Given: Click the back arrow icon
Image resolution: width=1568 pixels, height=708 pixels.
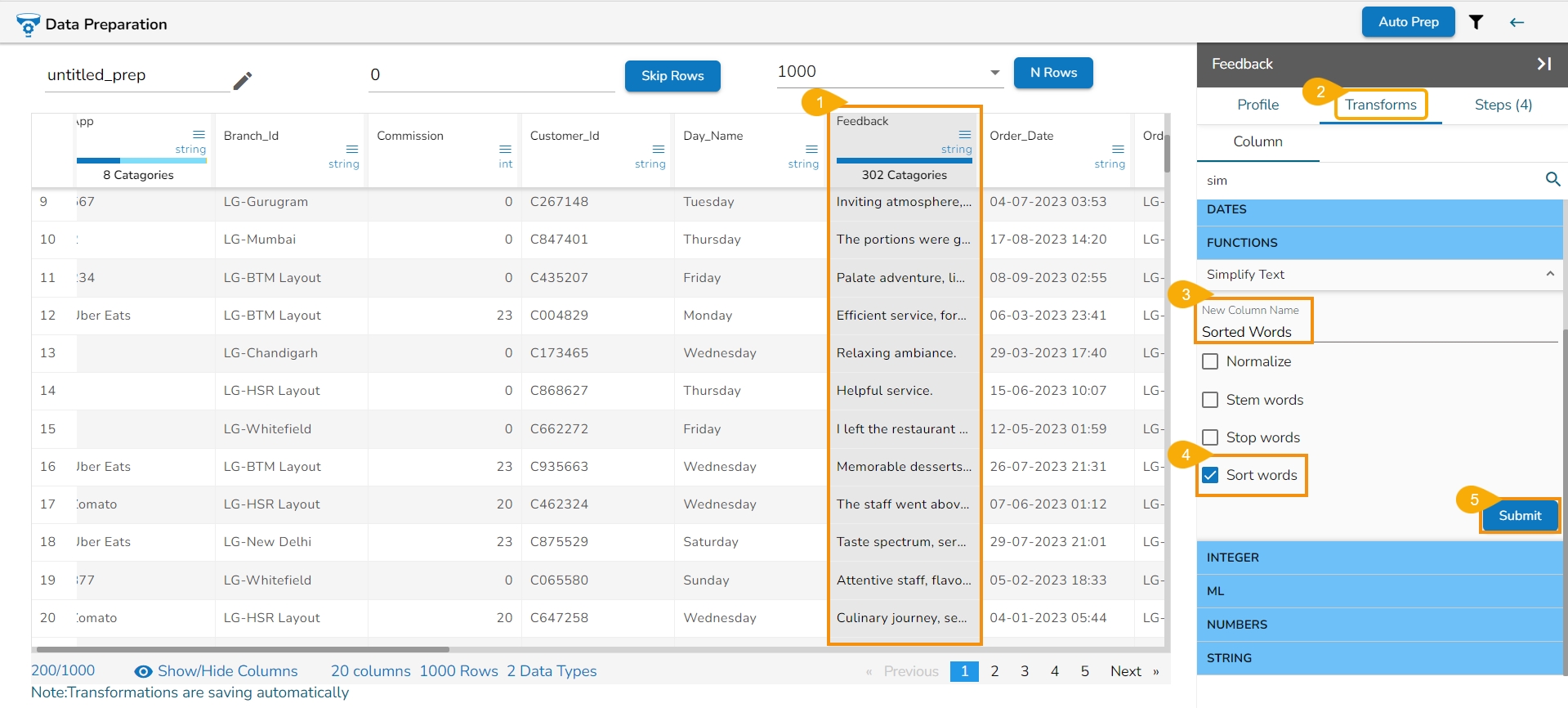Looking at the screenshot, I should (1517, 22).
